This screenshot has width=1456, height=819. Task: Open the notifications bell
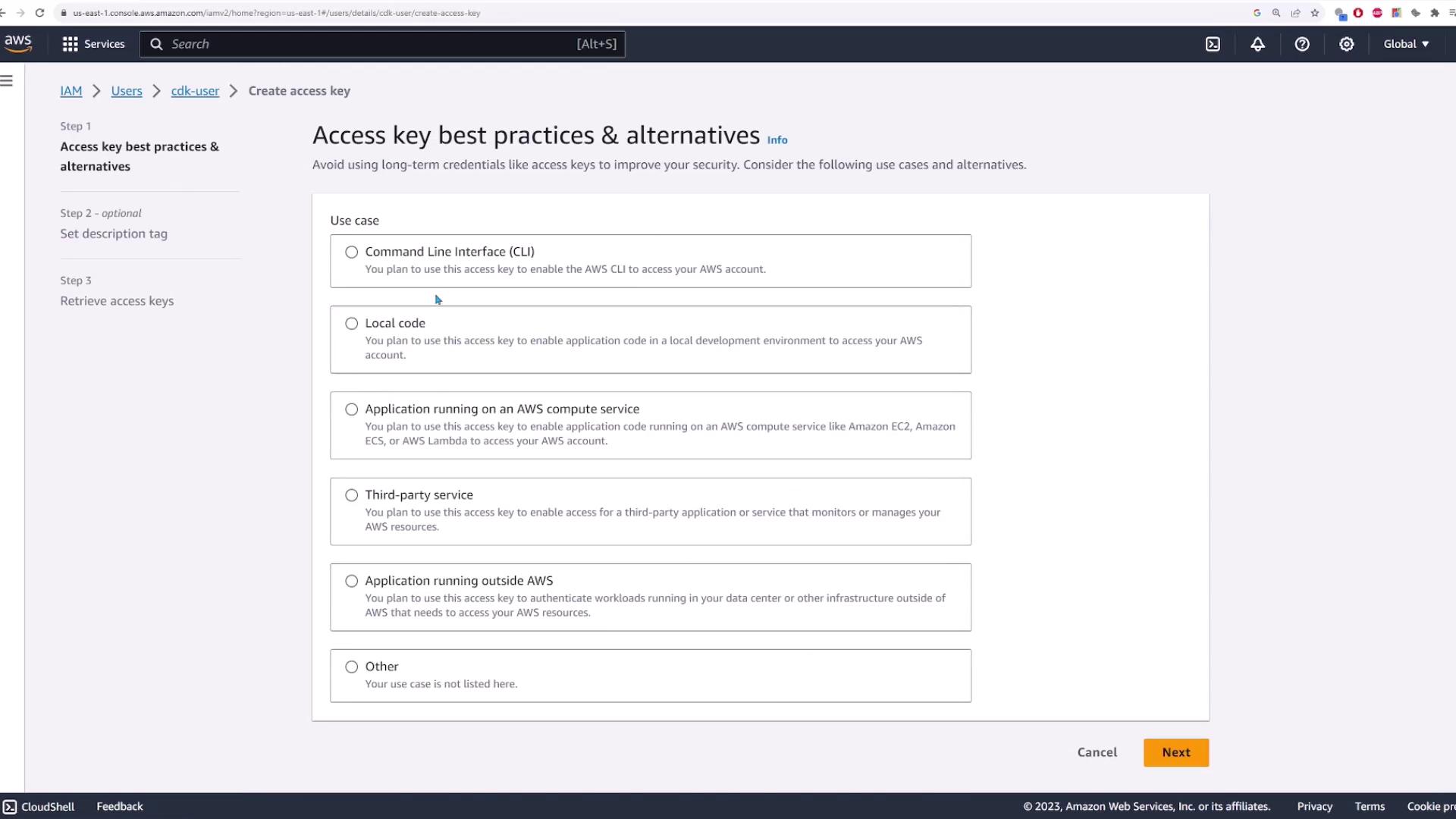1257,44
